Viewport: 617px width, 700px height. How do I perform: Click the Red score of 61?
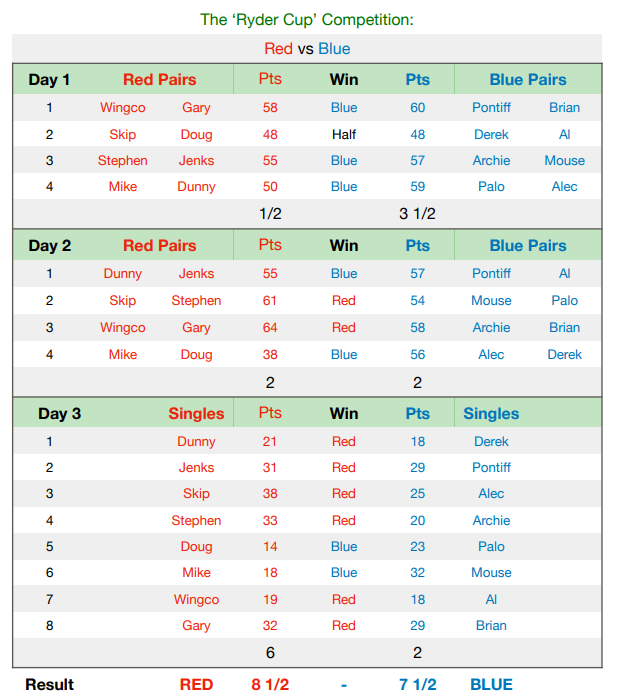[270, 300]
